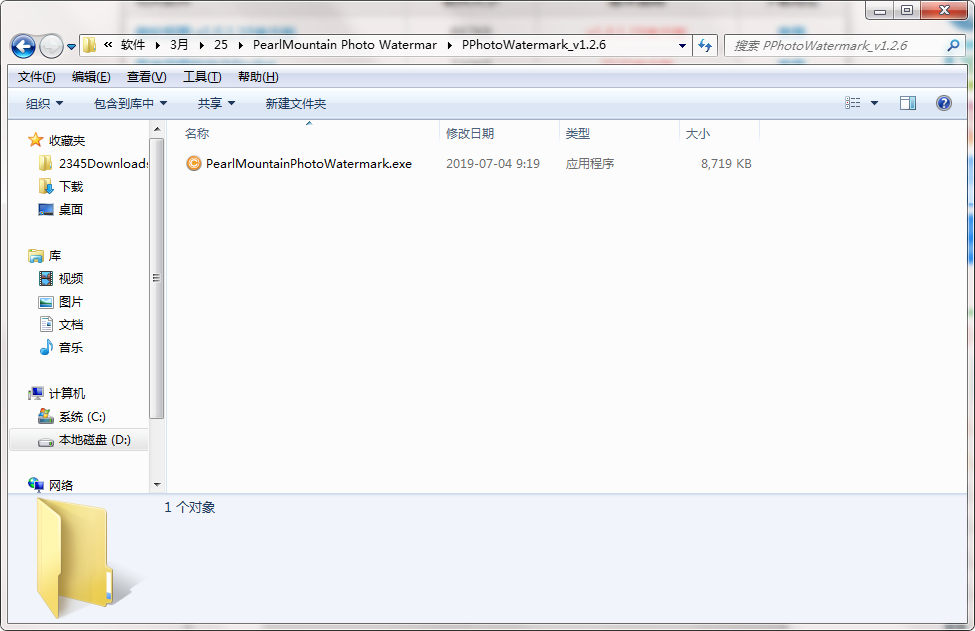Viewport: 975px width, 631px height.
Task: Open the 帮助(H) menu
Action: 258,76
